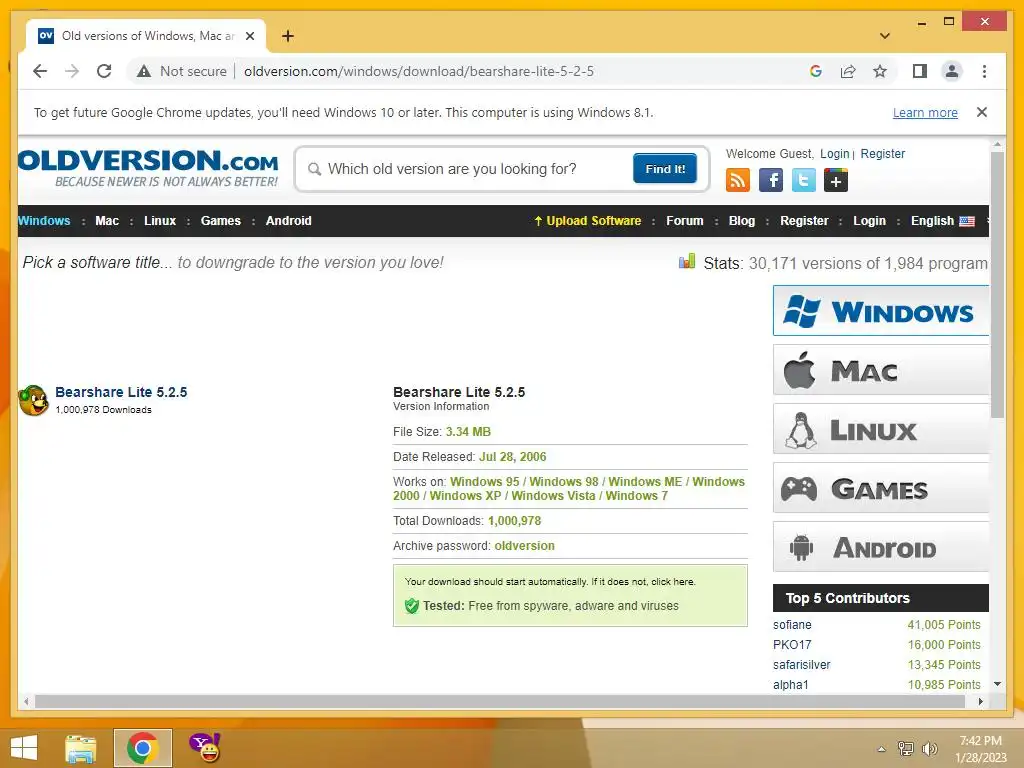Image resolution: width=1024 pixels, height=768 pixels.
Task: Click Register link beside Welcome Guest
Action: pyautogui.click(x=882, y=153)
